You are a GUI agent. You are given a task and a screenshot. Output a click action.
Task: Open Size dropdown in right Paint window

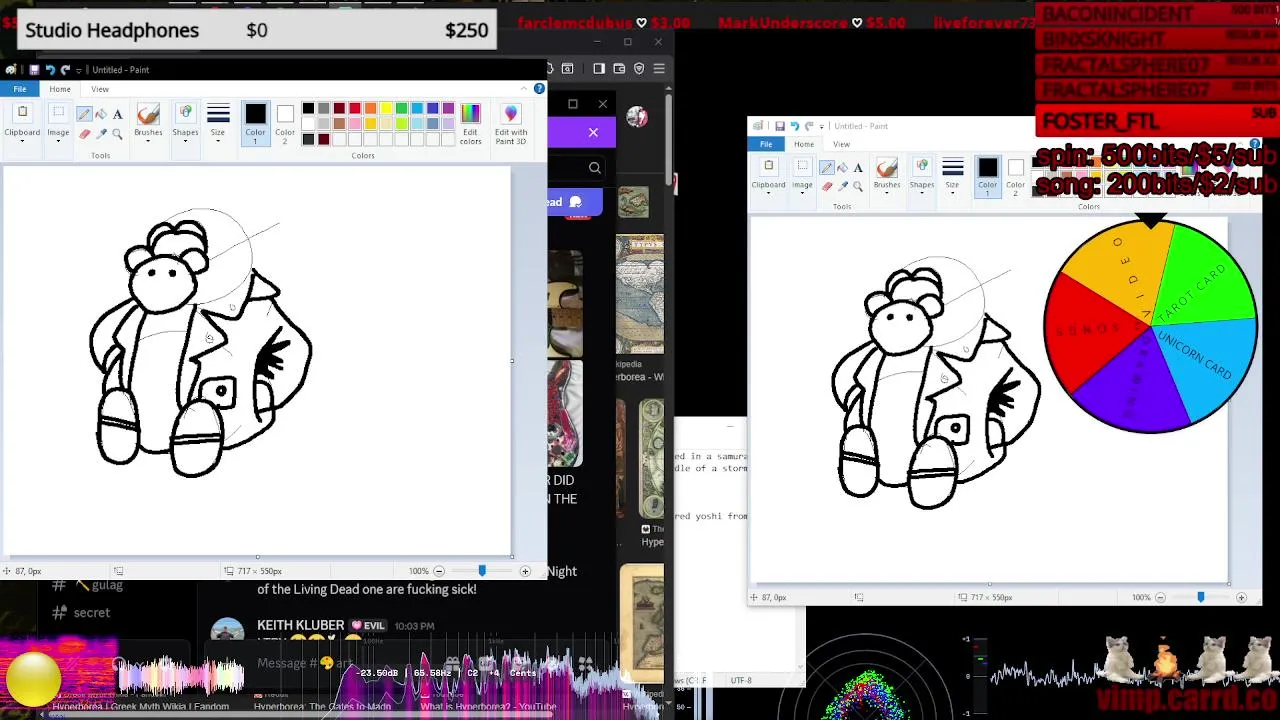point(952,175)
